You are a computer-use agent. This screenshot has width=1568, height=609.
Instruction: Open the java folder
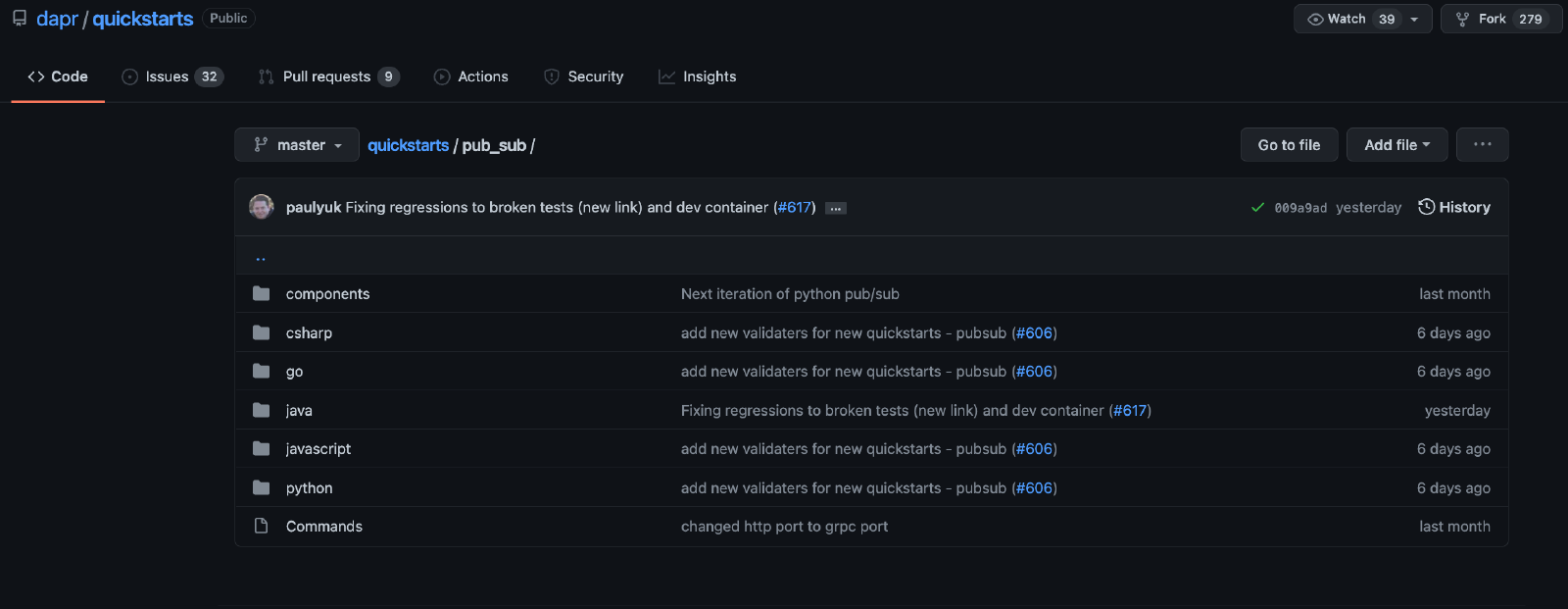click(299, 411)
